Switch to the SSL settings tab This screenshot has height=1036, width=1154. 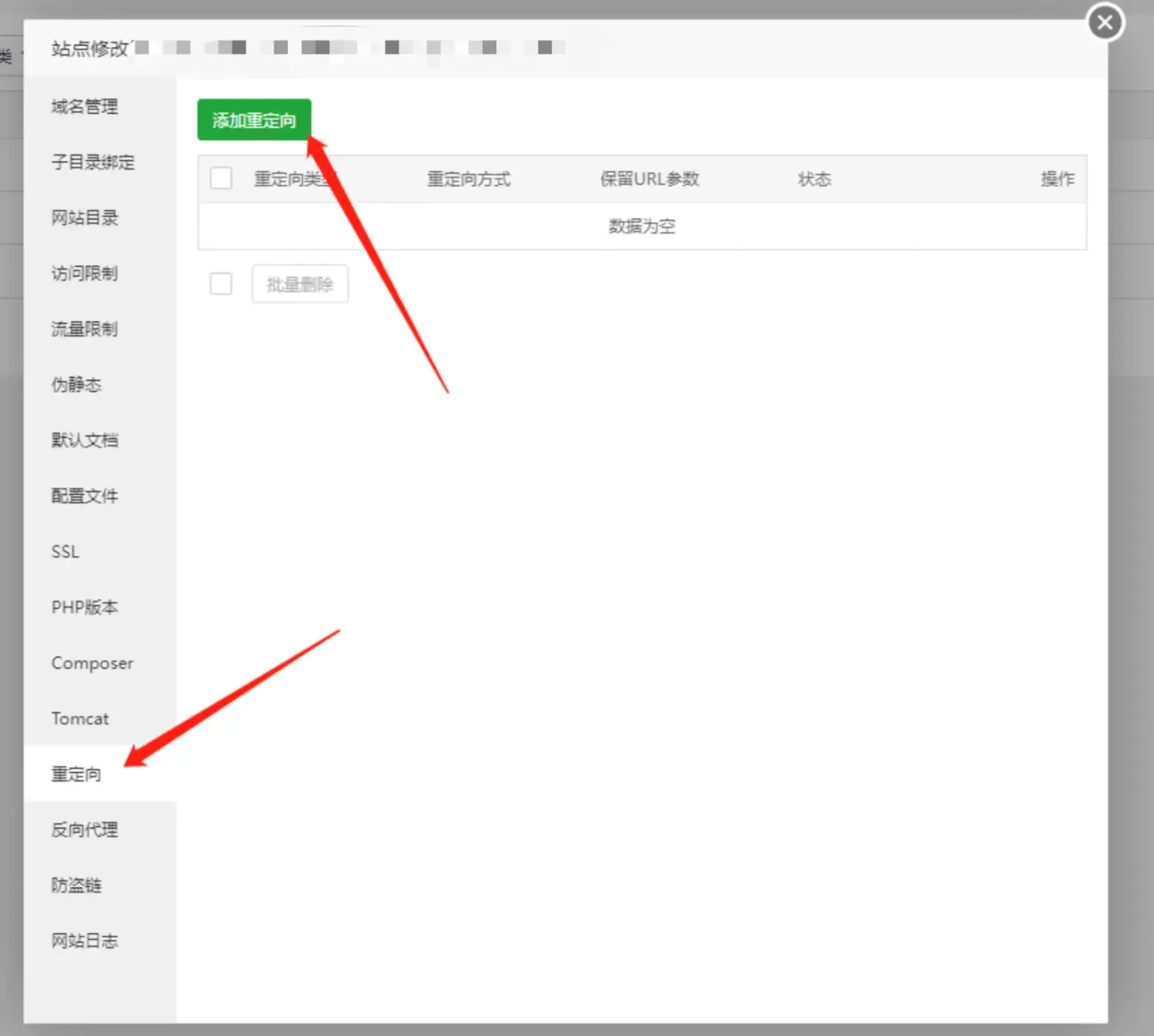click(x=65, y=552)
